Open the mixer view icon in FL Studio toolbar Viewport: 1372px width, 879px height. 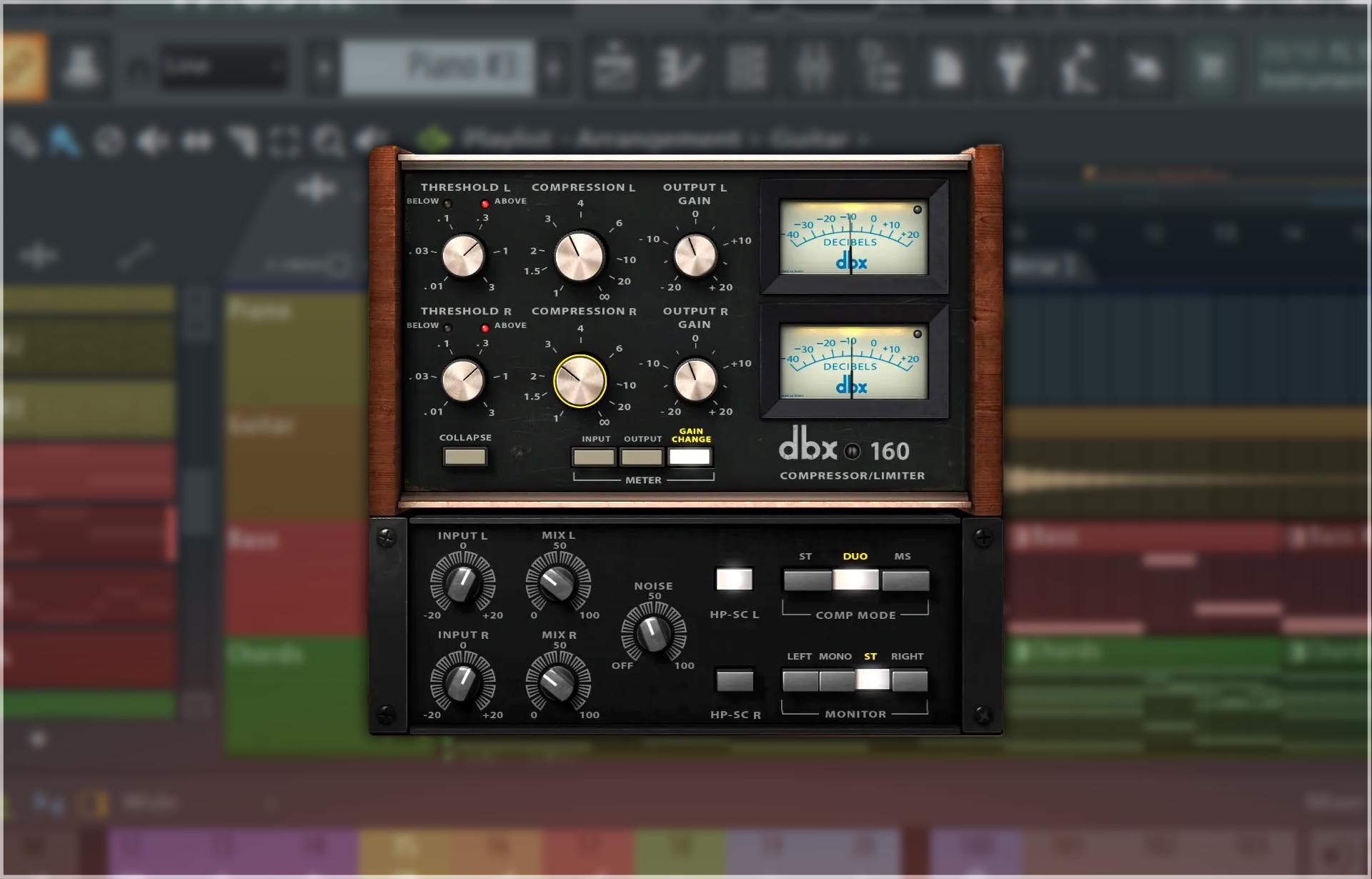pos(814,67)
